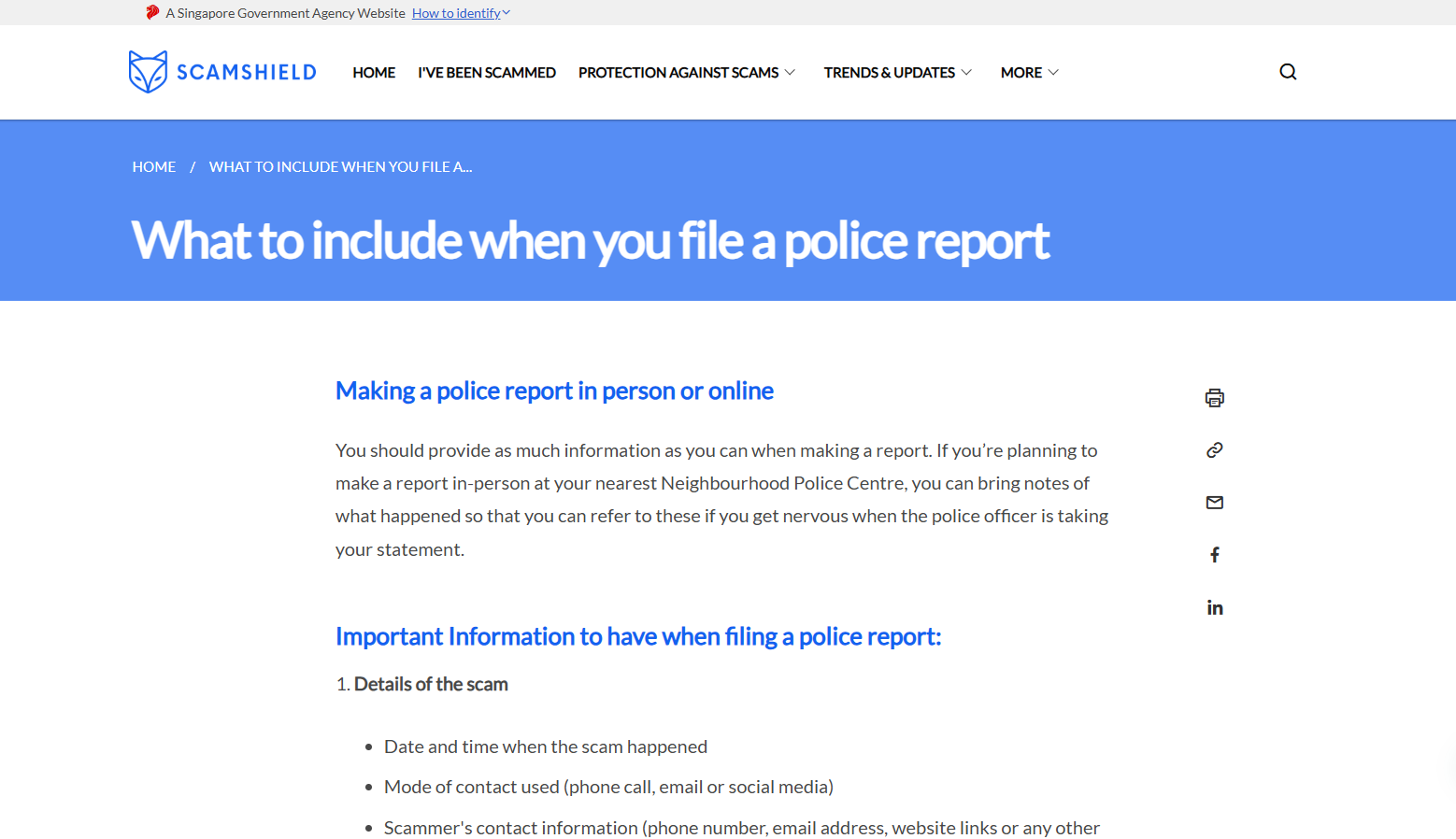Viewport: 1456px width, 839px height.
Task: Expand the How to identify disclosure
Action: (460, 12)
